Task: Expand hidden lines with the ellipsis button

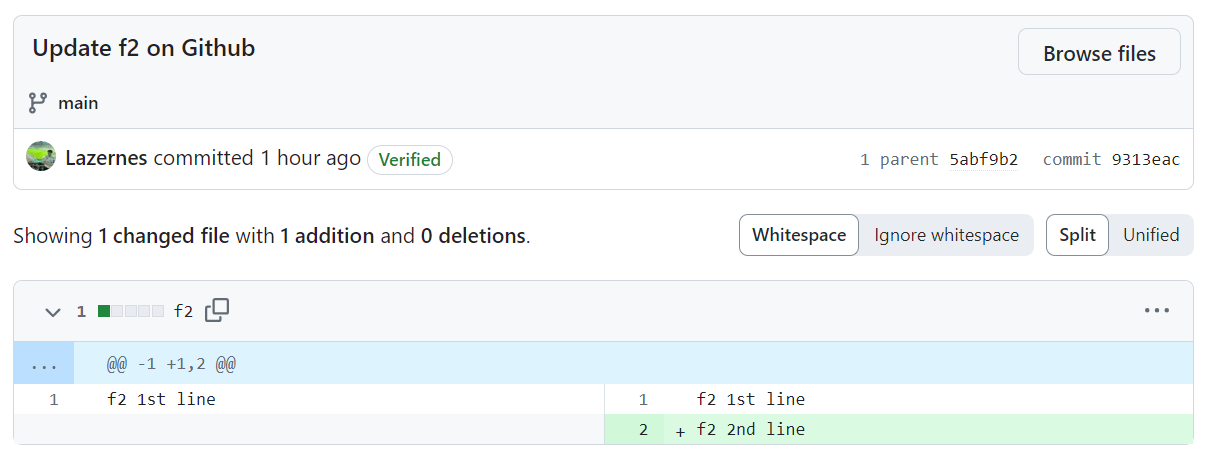Action: coord(44,364)
